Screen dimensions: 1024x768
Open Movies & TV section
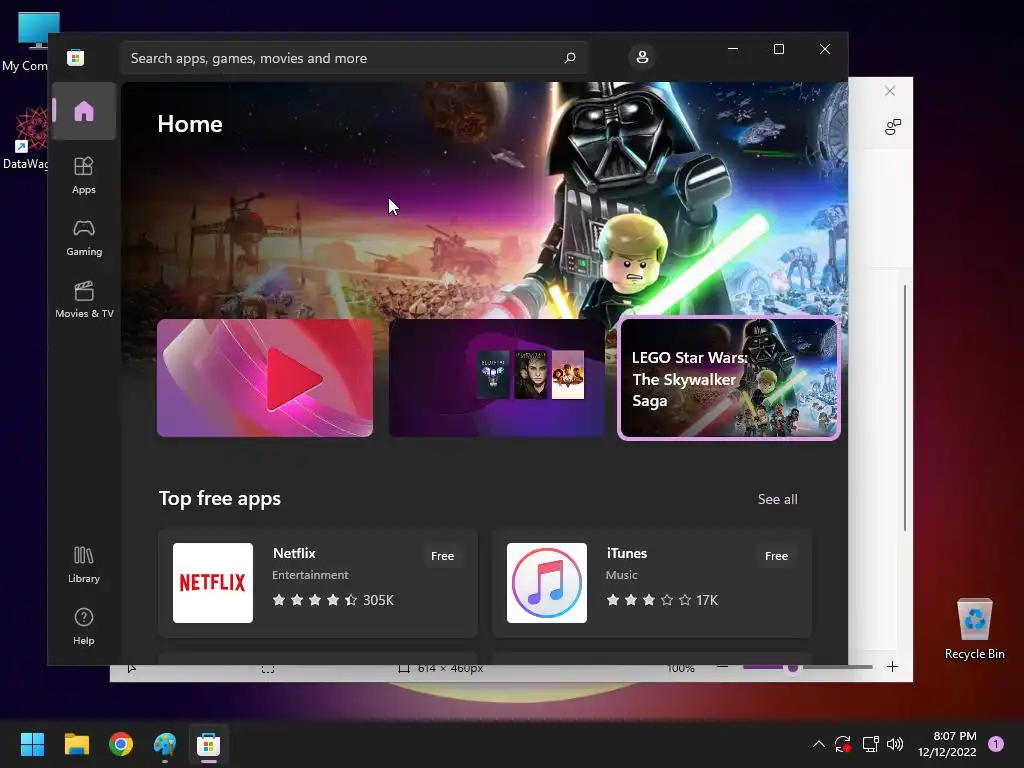pos(84,299)
